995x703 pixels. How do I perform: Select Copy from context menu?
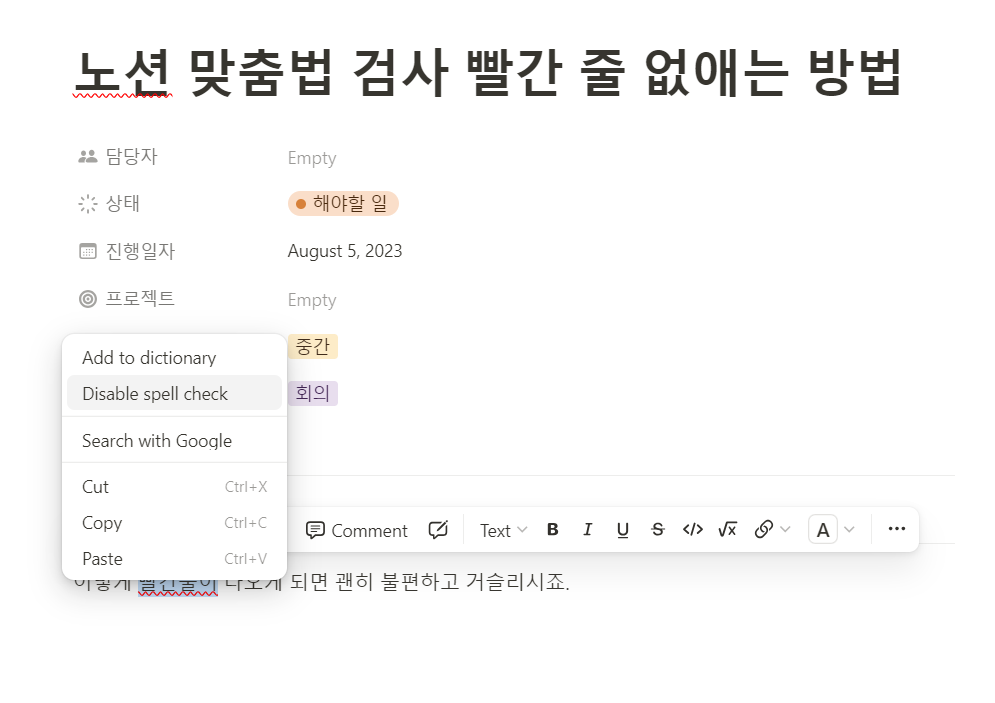coord(175,523)
